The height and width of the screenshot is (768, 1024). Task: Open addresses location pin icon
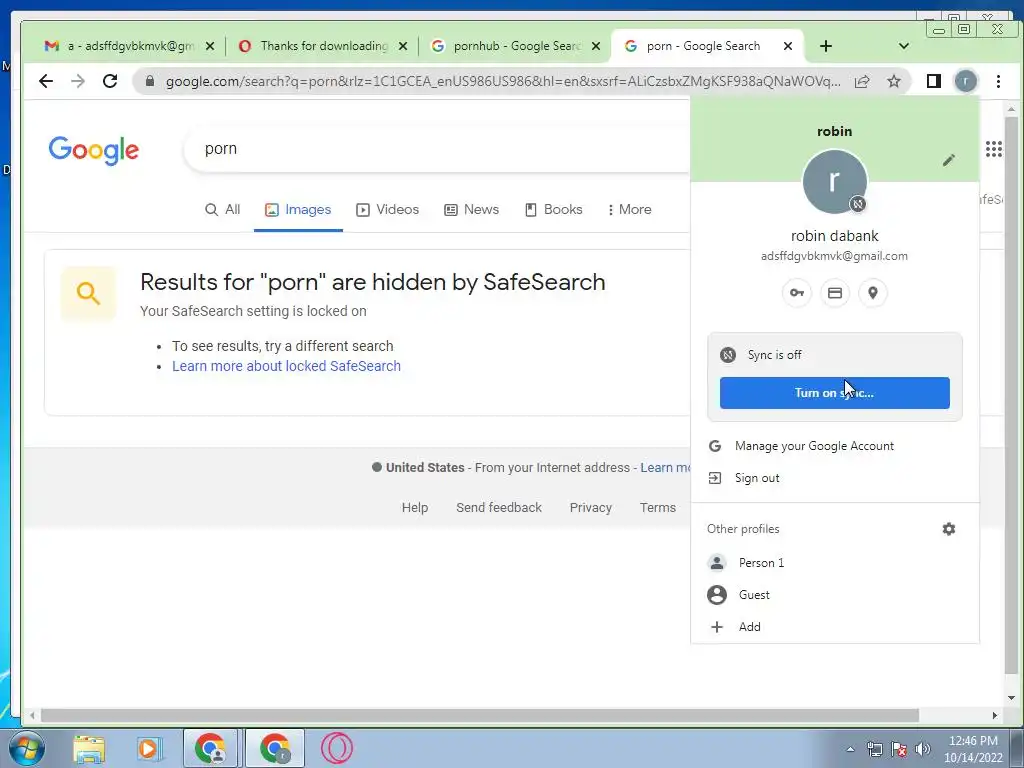coord(872,293)
